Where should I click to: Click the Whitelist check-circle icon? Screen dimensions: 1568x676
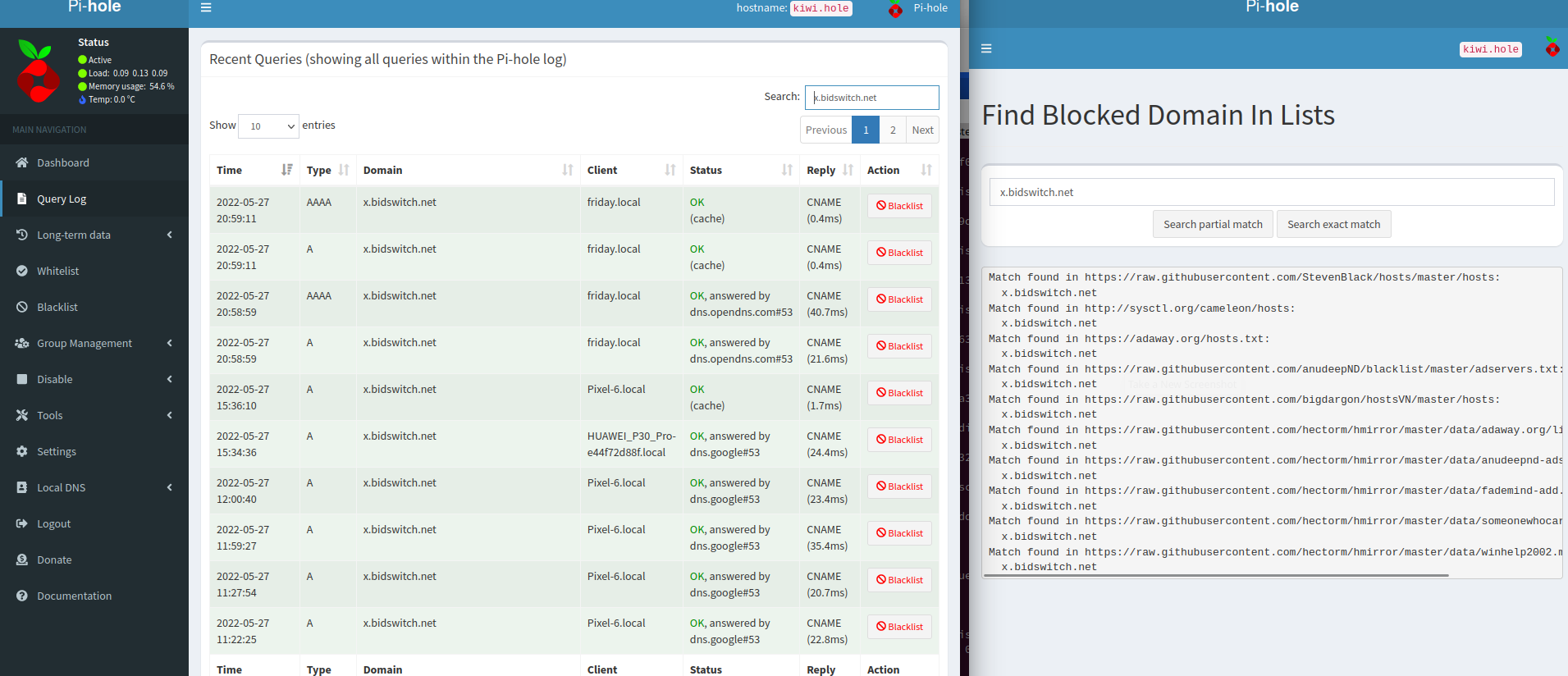(22, 271)
